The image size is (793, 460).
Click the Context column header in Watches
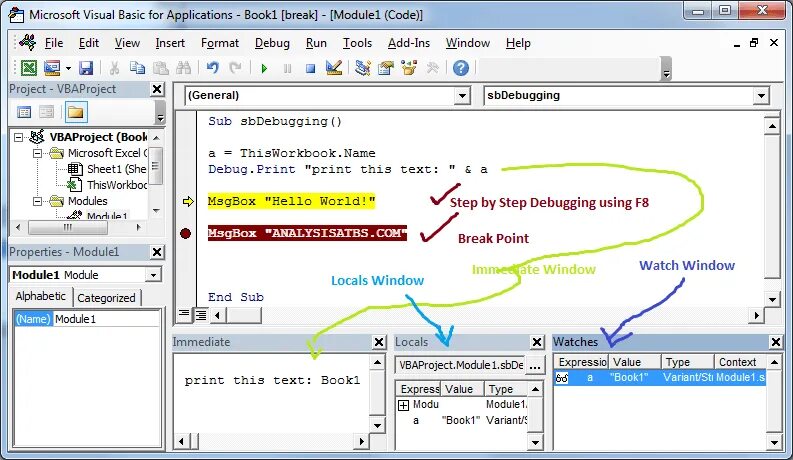point(739,362)
